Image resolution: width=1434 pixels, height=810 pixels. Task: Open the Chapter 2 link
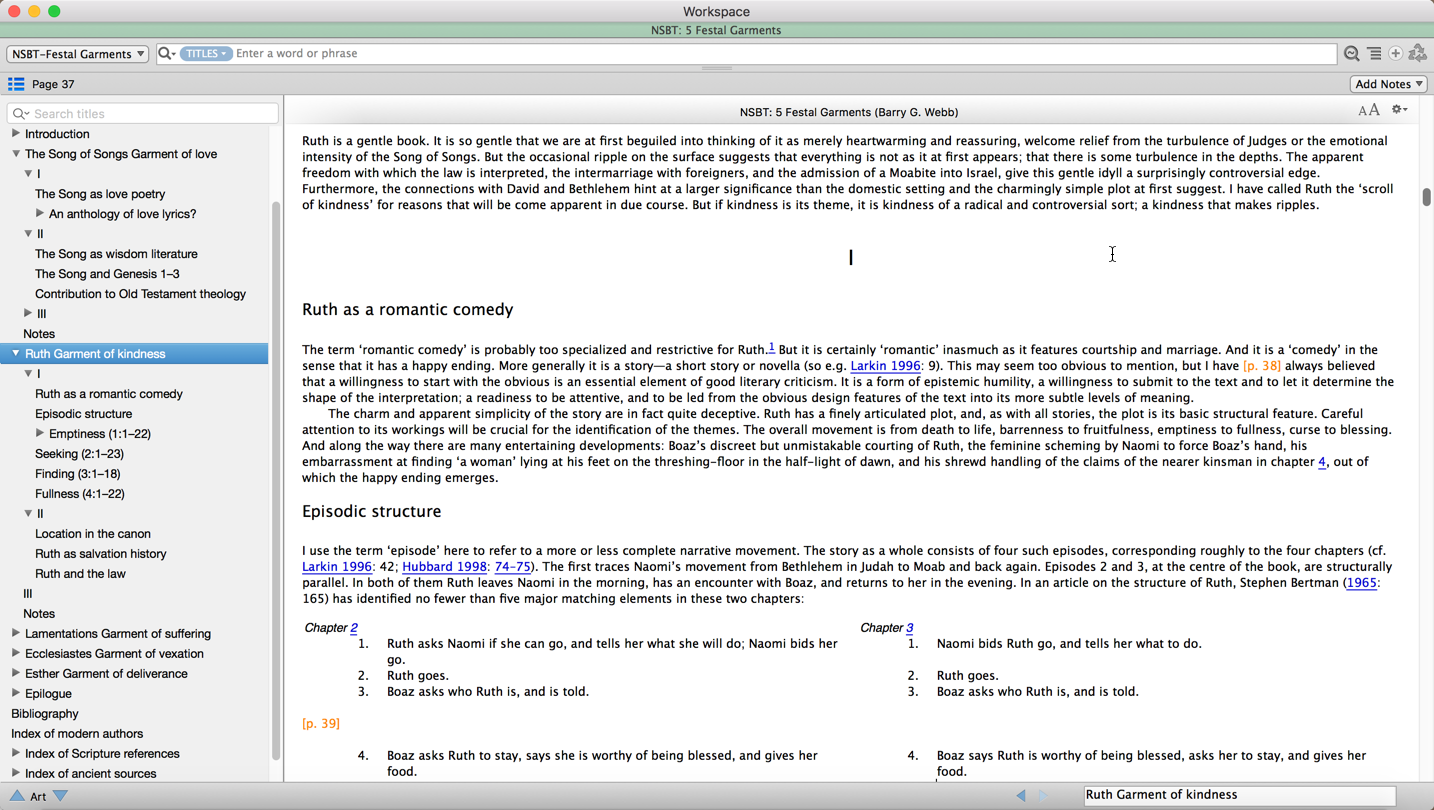(354, 628)
